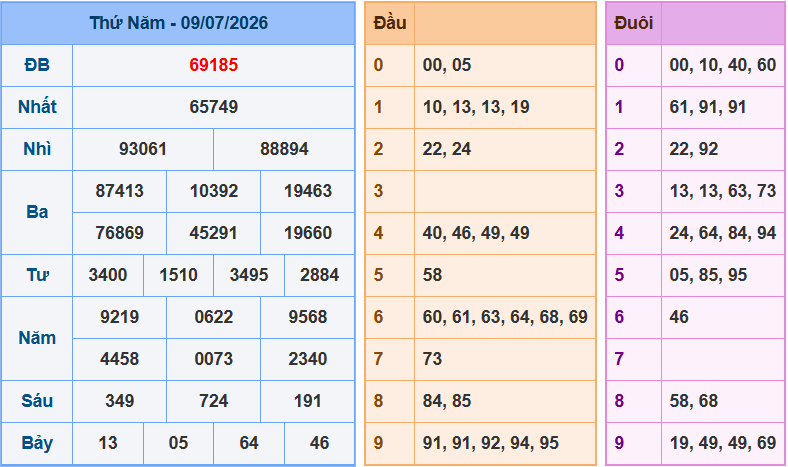The width and height of the screenshot is (788, 467).
Task: Select third prize number 19660
Action: pyautogui.click(x=308, y=233)
